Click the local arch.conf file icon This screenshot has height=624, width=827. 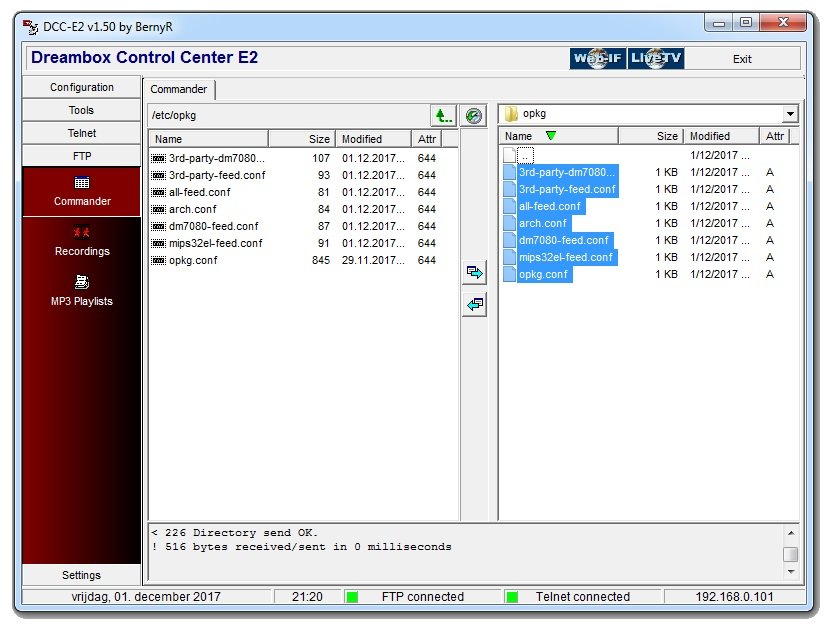[509, 223]
